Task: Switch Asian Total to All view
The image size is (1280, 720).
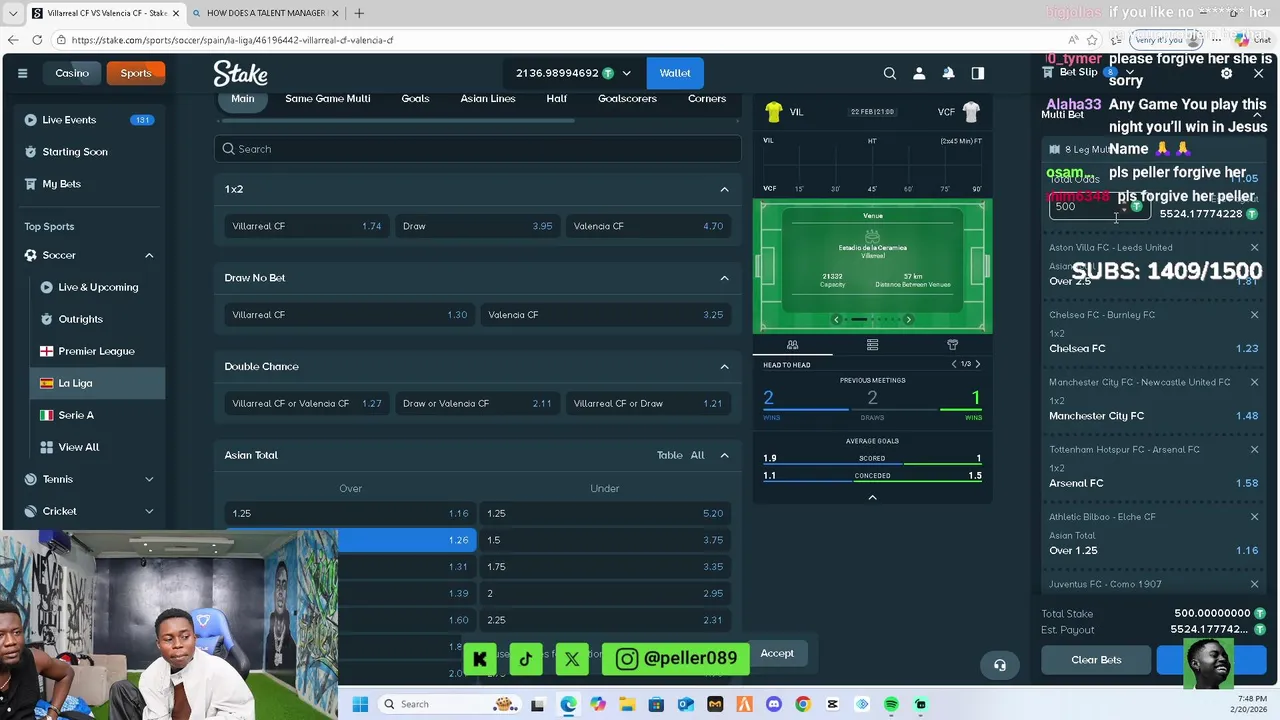Action: pos(697,455)
